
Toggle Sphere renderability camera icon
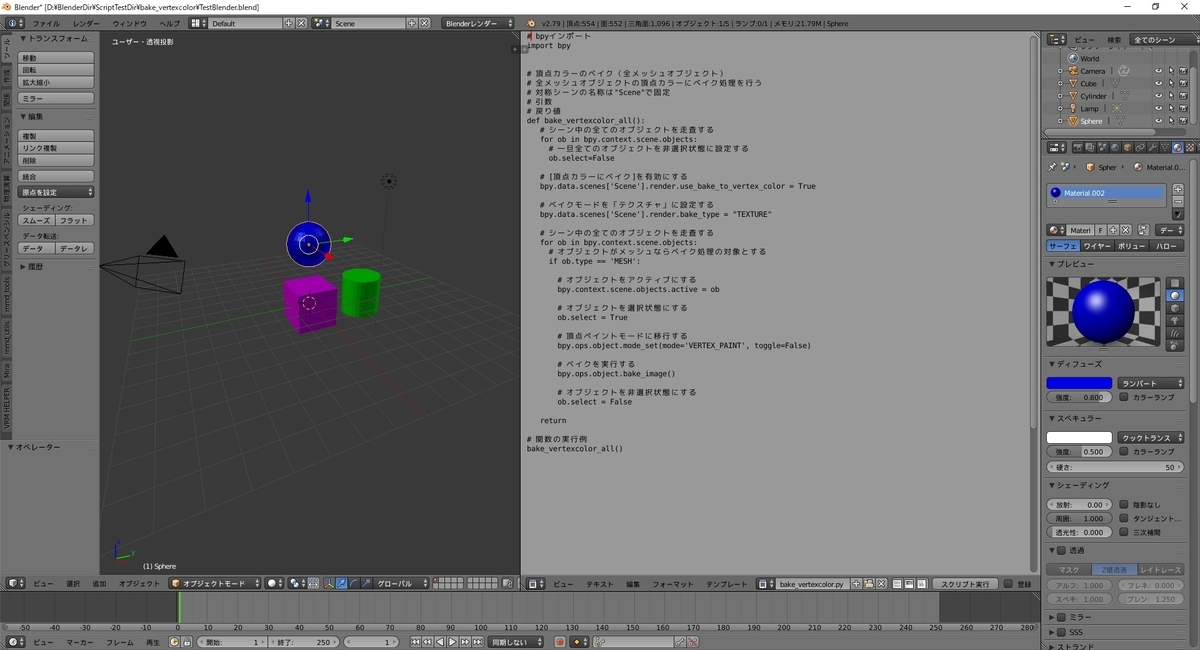tap(1184, 121)
